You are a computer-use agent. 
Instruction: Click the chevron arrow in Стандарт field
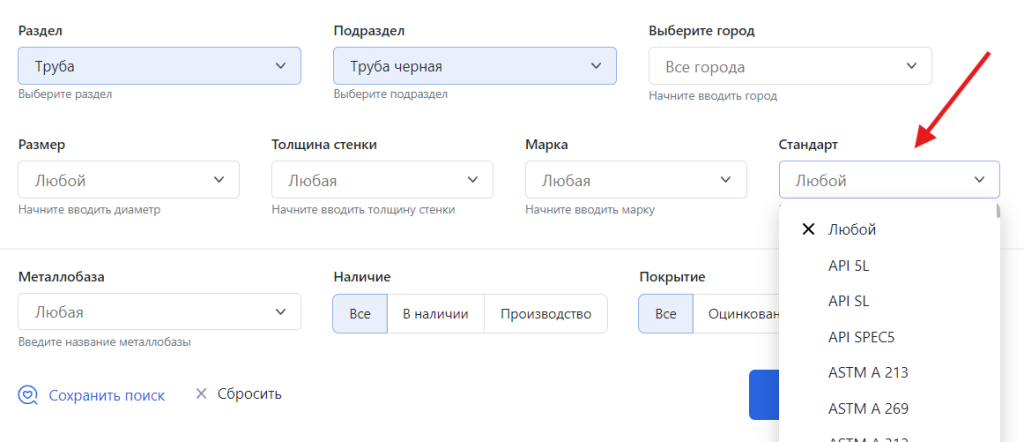[978, 180]
